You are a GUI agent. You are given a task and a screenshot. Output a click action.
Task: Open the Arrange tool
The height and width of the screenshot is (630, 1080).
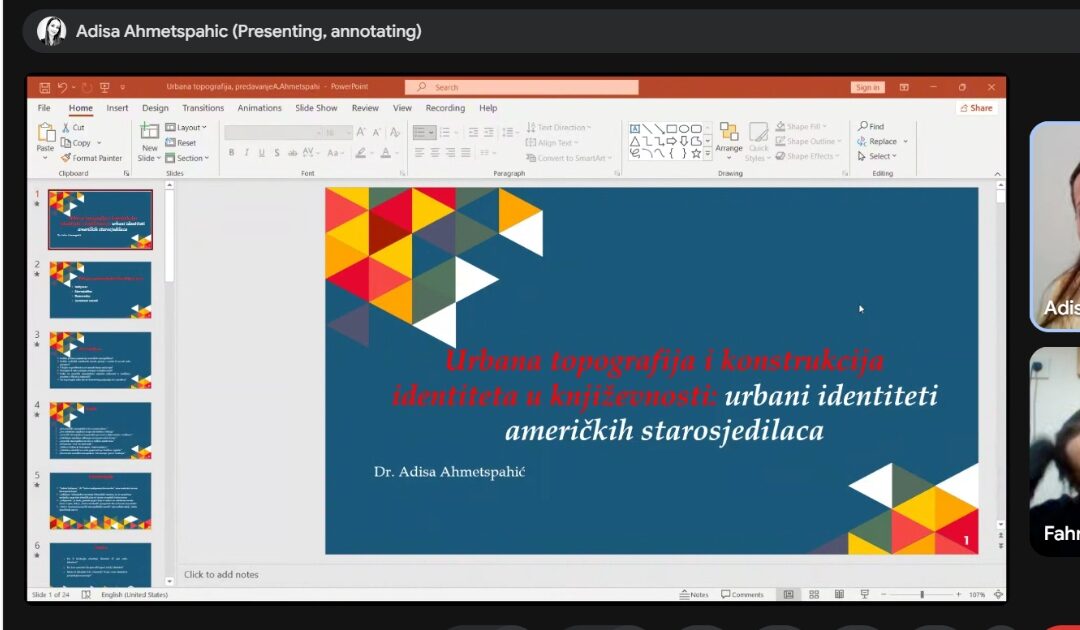coord(729,135)
